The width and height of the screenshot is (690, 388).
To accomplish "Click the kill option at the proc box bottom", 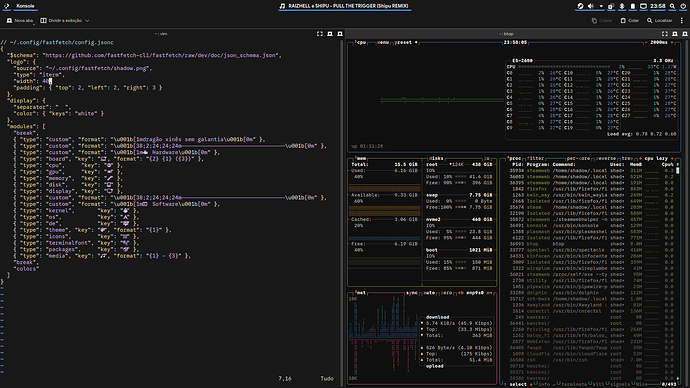I will tap(598, 384).
